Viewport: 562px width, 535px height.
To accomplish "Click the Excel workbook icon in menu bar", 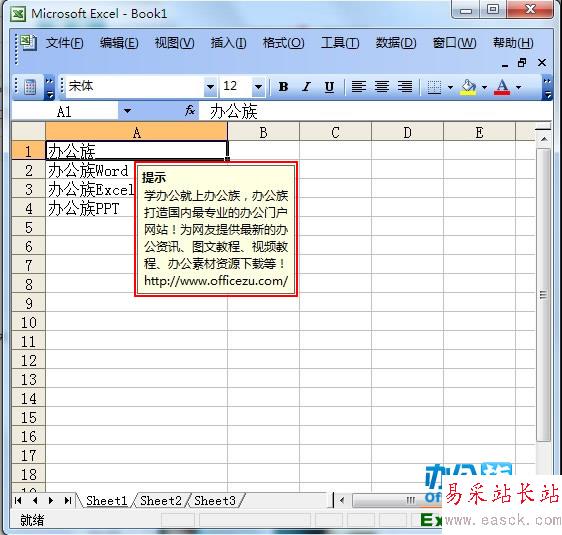I will (x=28, y=43).
